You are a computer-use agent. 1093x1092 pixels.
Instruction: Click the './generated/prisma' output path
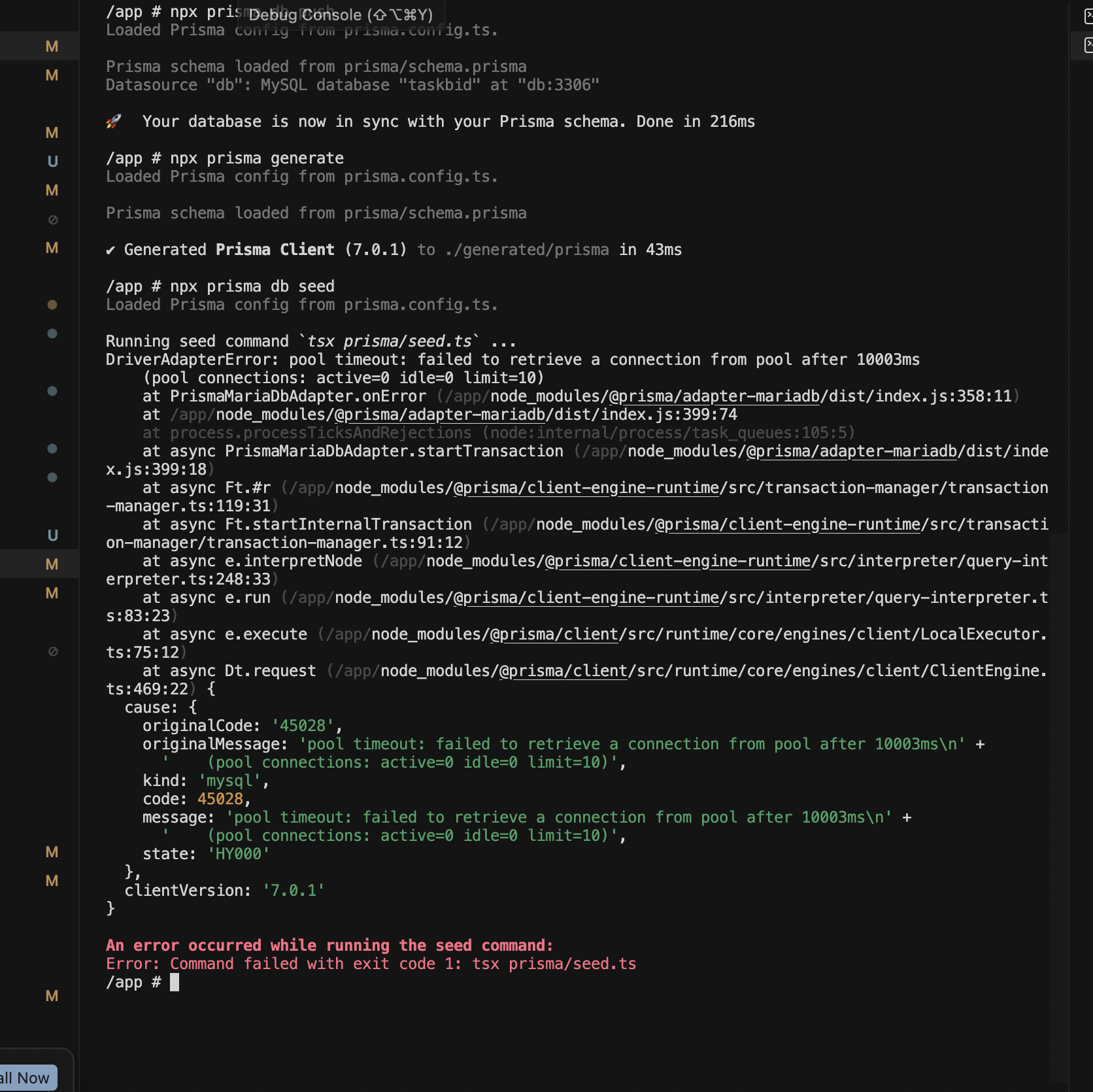[x=526, y=250]
